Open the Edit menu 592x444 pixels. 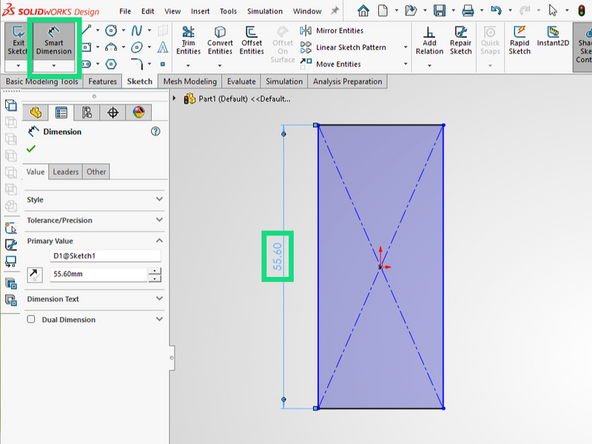(x=148, y=11)
